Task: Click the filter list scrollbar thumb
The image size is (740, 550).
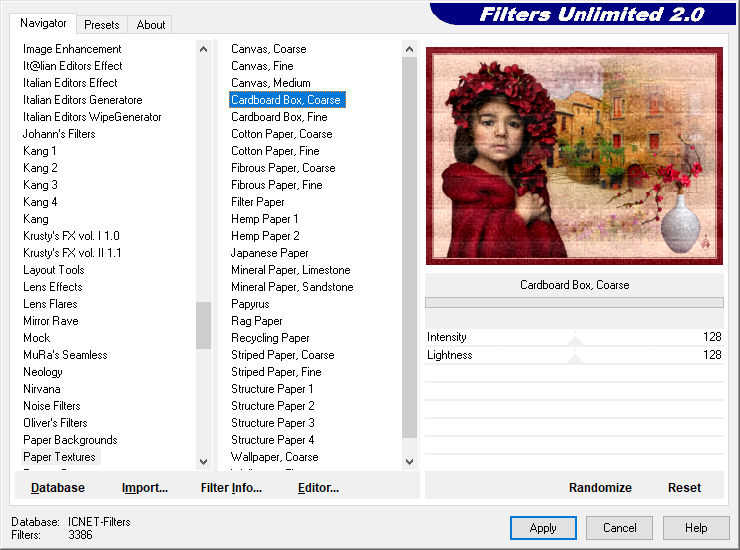Action: tap(409, 247)
